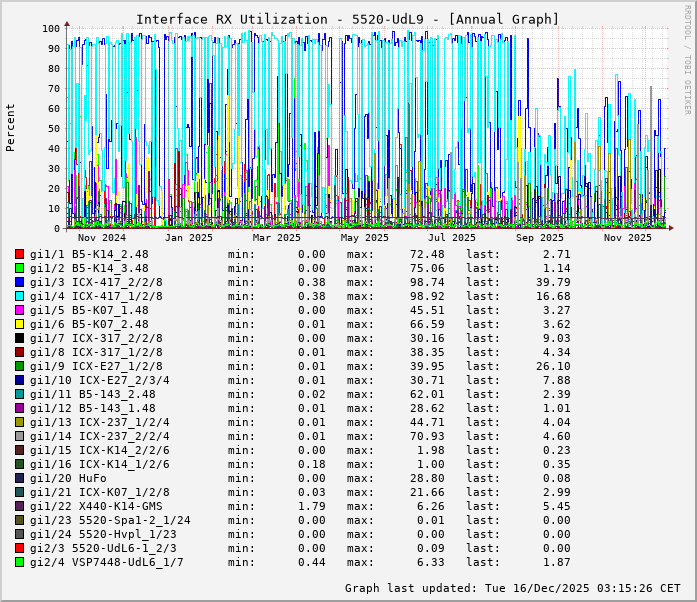Click min value 1.79 for gi1/22

click(x=312, y=506)
